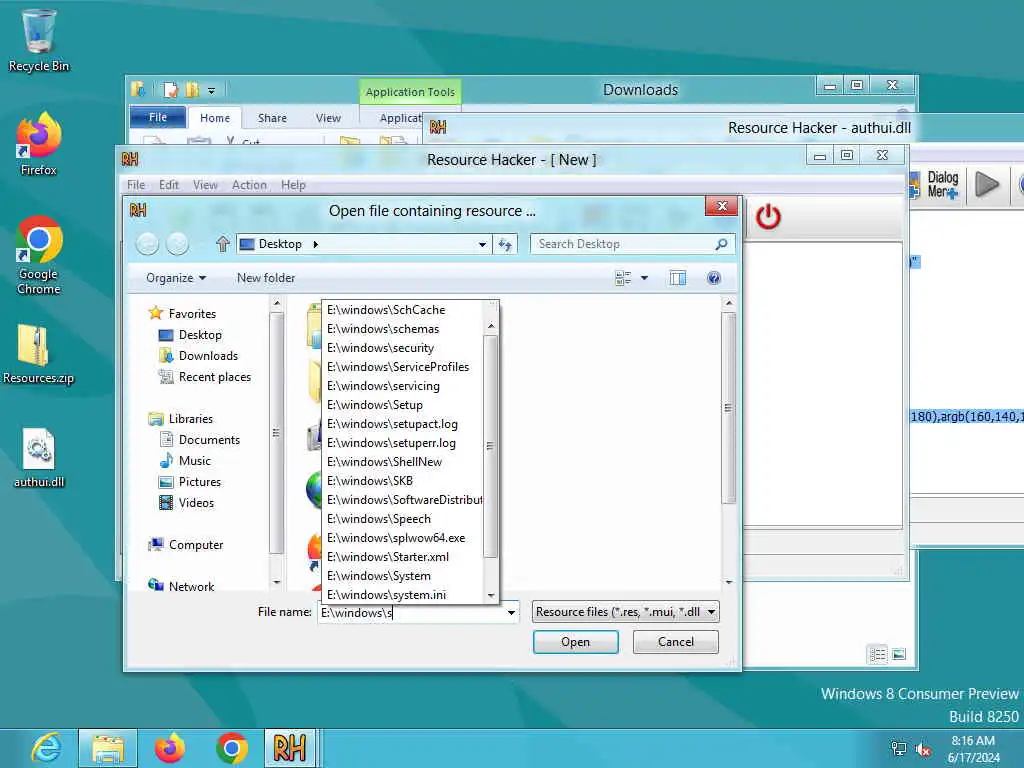Click muted volume tray icon

pos(923,749)
